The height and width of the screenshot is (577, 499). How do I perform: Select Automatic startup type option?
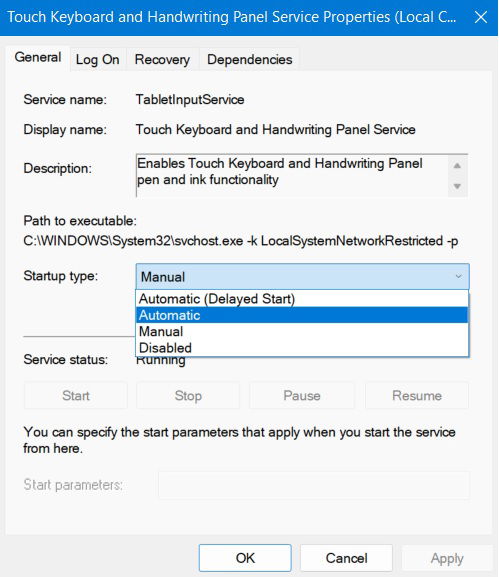[302, 315]
